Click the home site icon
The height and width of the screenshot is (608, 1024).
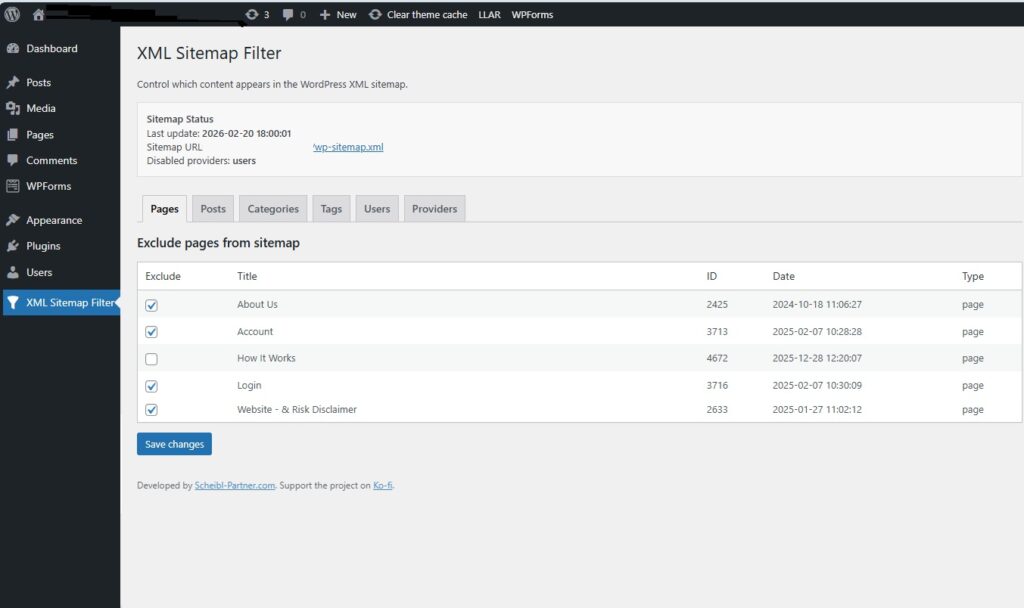[x=39, y=15]
